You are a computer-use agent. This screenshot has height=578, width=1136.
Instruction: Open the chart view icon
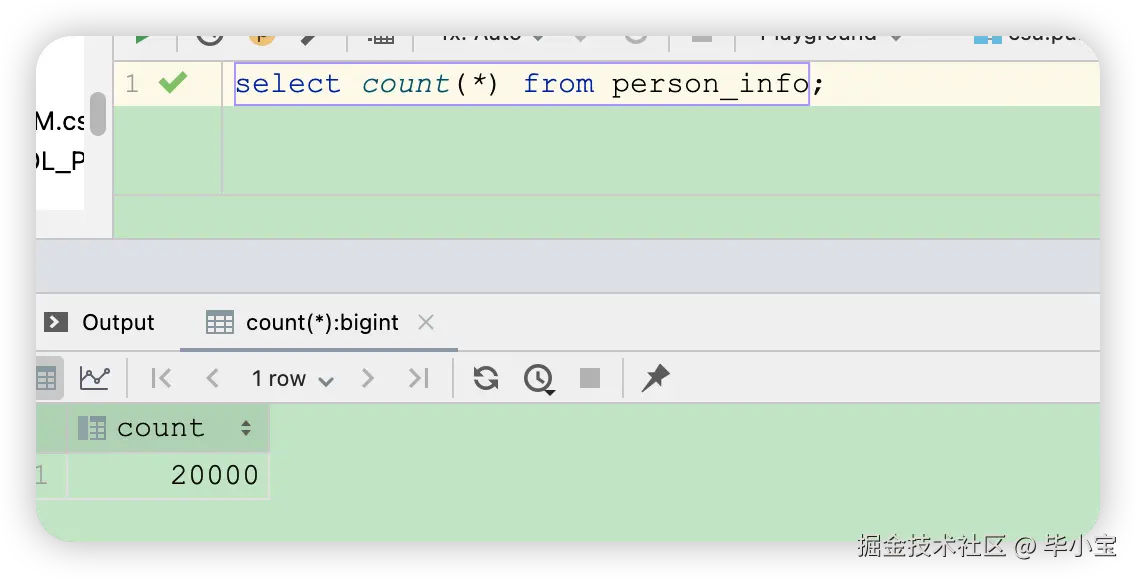(95, 378)
